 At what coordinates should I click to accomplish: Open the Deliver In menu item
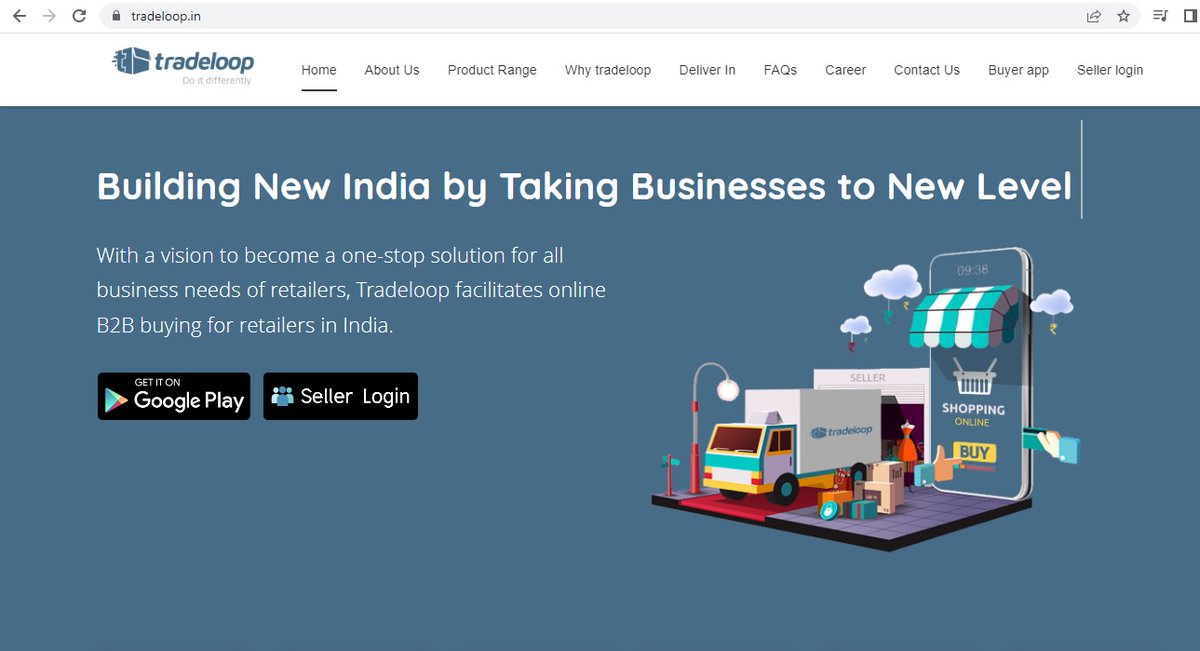click(x=707, y=70)
